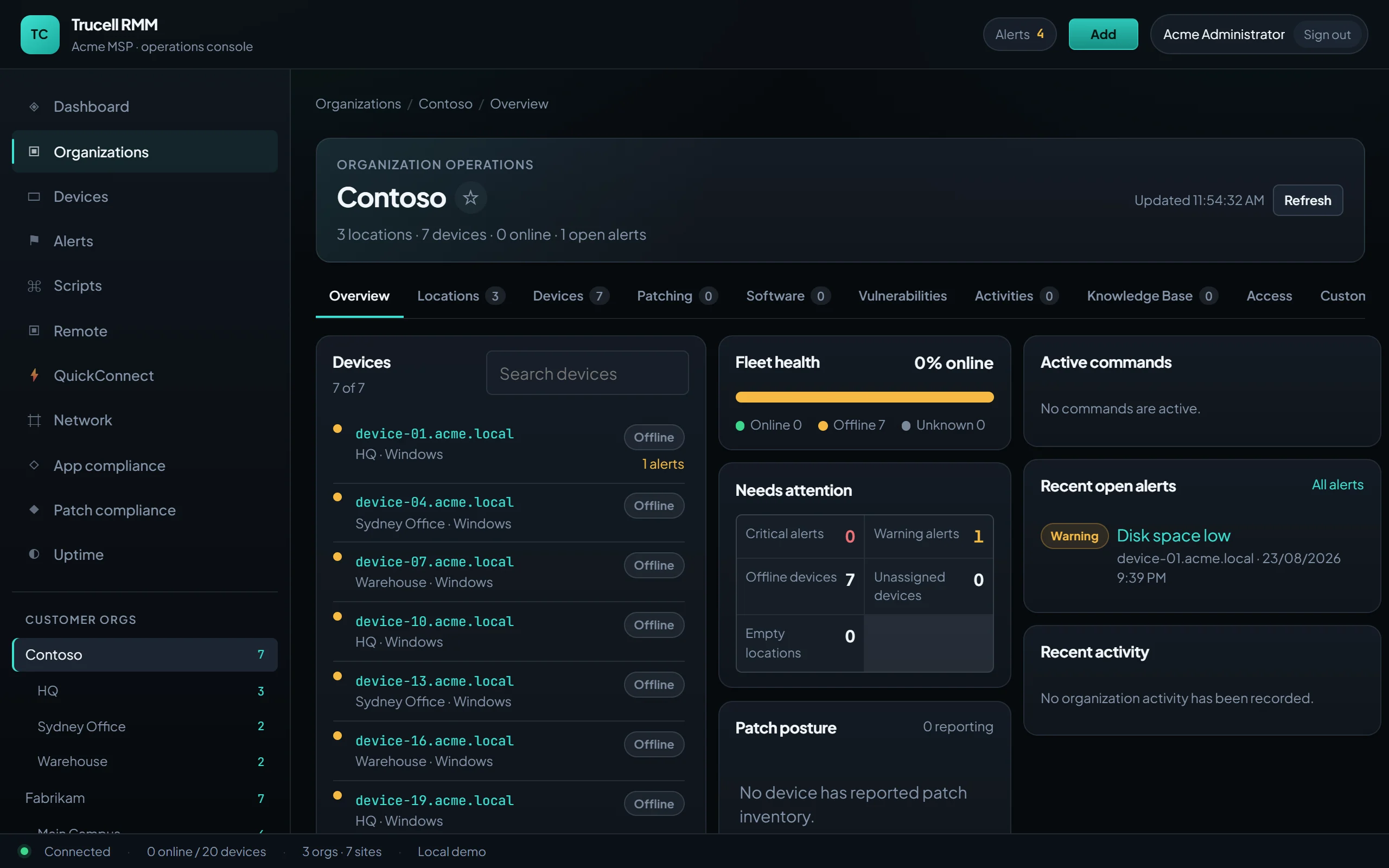Click Offline badge for device-04.acme.local
The image size is (1389, 868).
point(654,506)
